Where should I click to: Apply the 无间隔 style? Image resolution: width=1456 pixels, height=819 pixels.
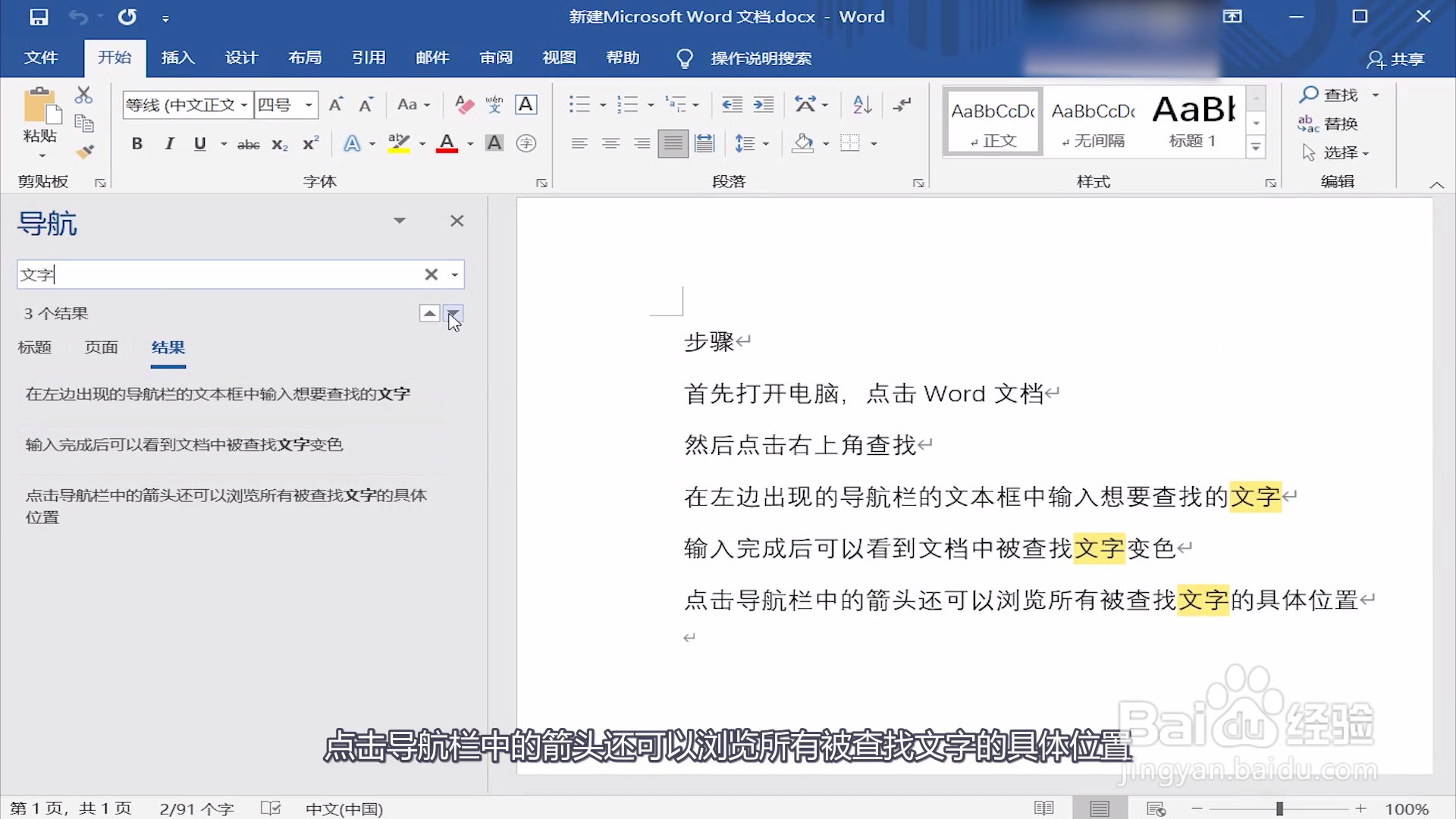[x=1093, y=121]
